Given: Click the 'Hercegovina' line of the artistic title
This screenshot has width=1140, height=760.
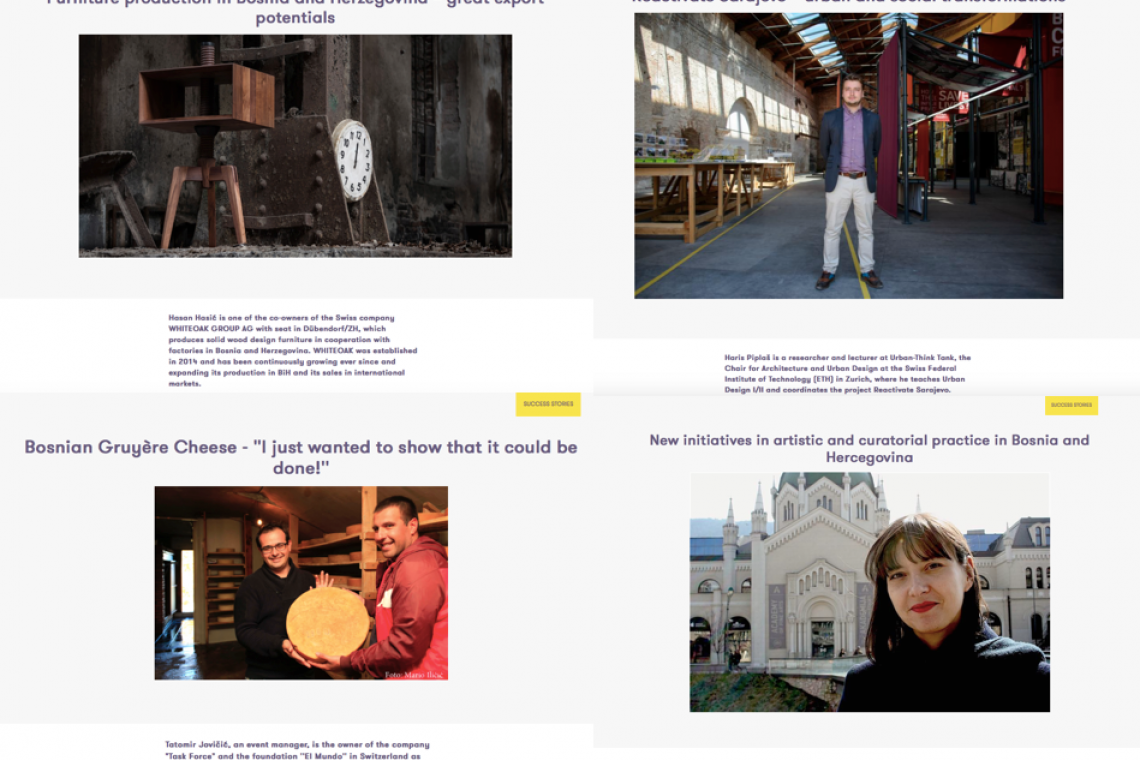Looking at the screenshot, I should pyautogui.click(x=870, y=457).
